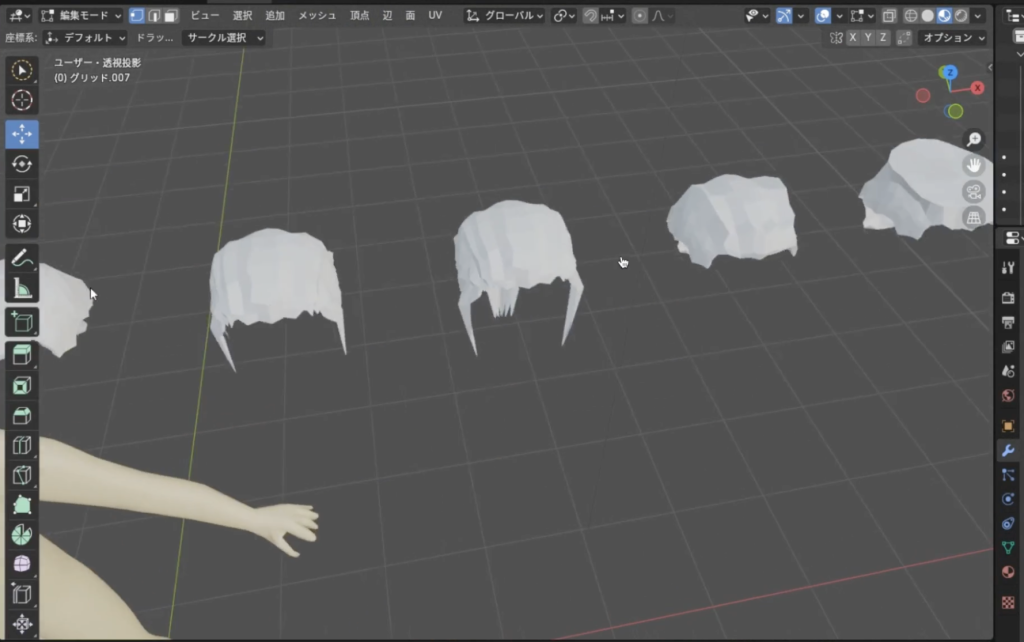Open the Modifiers wrench properties tab
Screen dimensions: 1024x642
click(1008, 451)
